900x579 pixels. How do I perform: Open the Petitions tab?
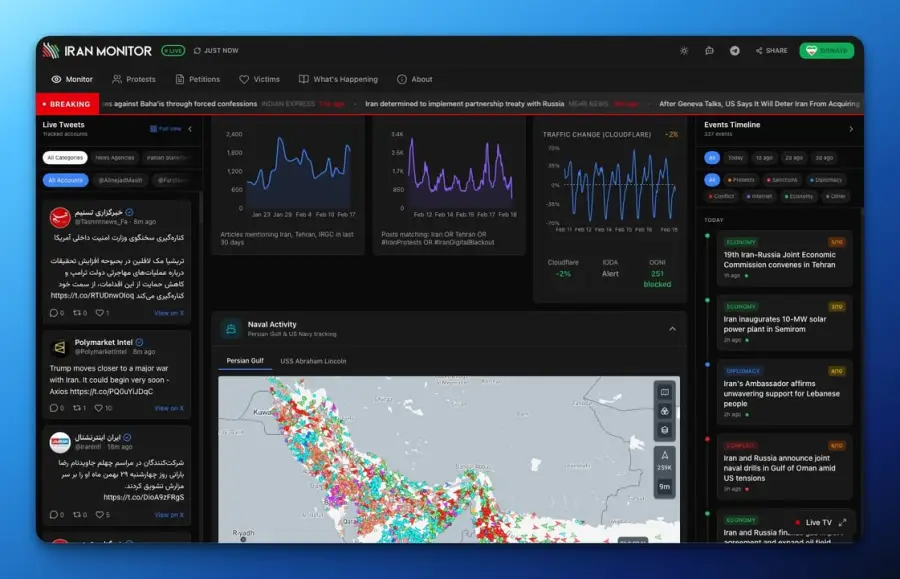(197, 79)
